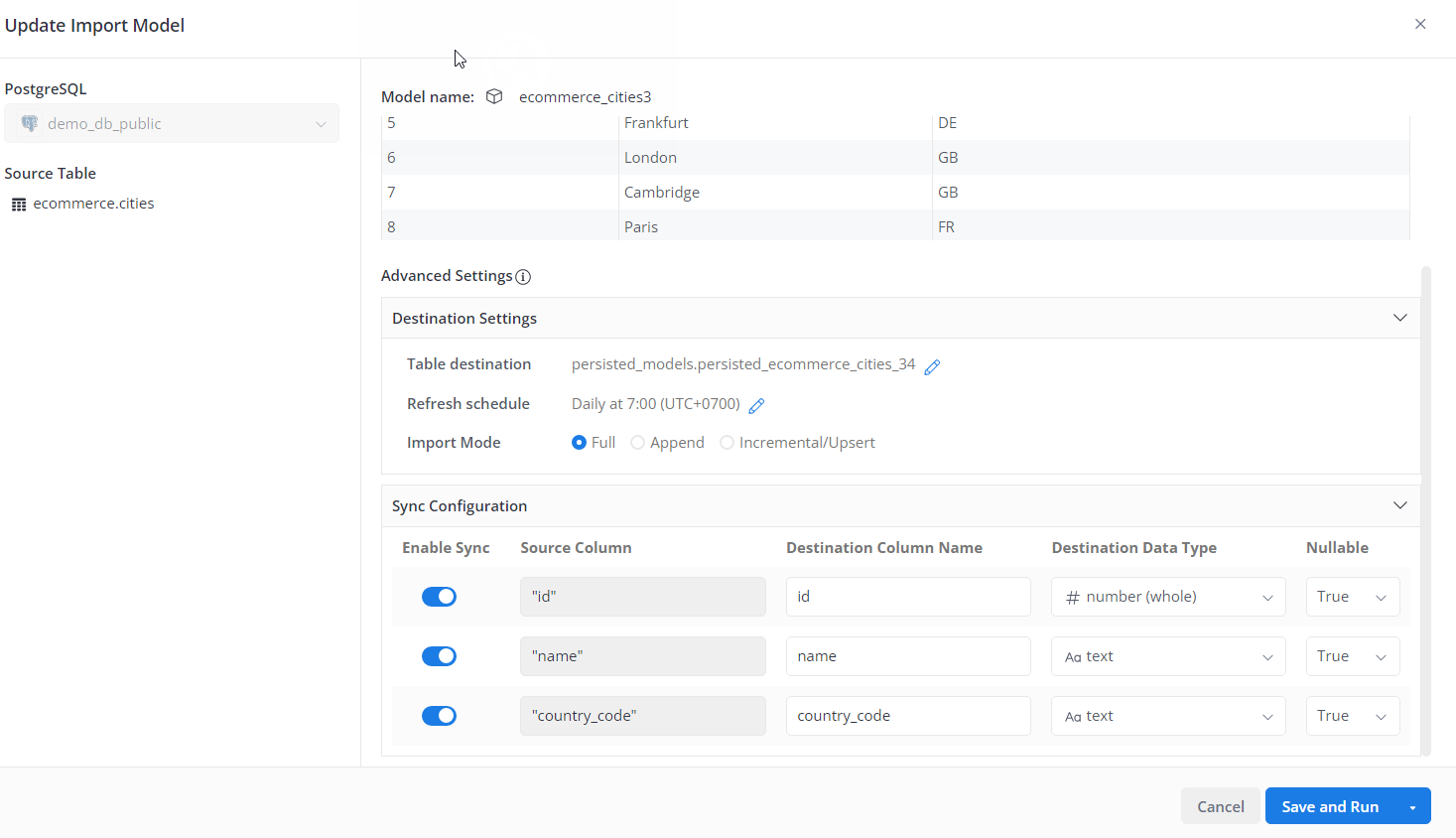
Task: Click the source column field "name"
Action: click(x=643, y=656)
